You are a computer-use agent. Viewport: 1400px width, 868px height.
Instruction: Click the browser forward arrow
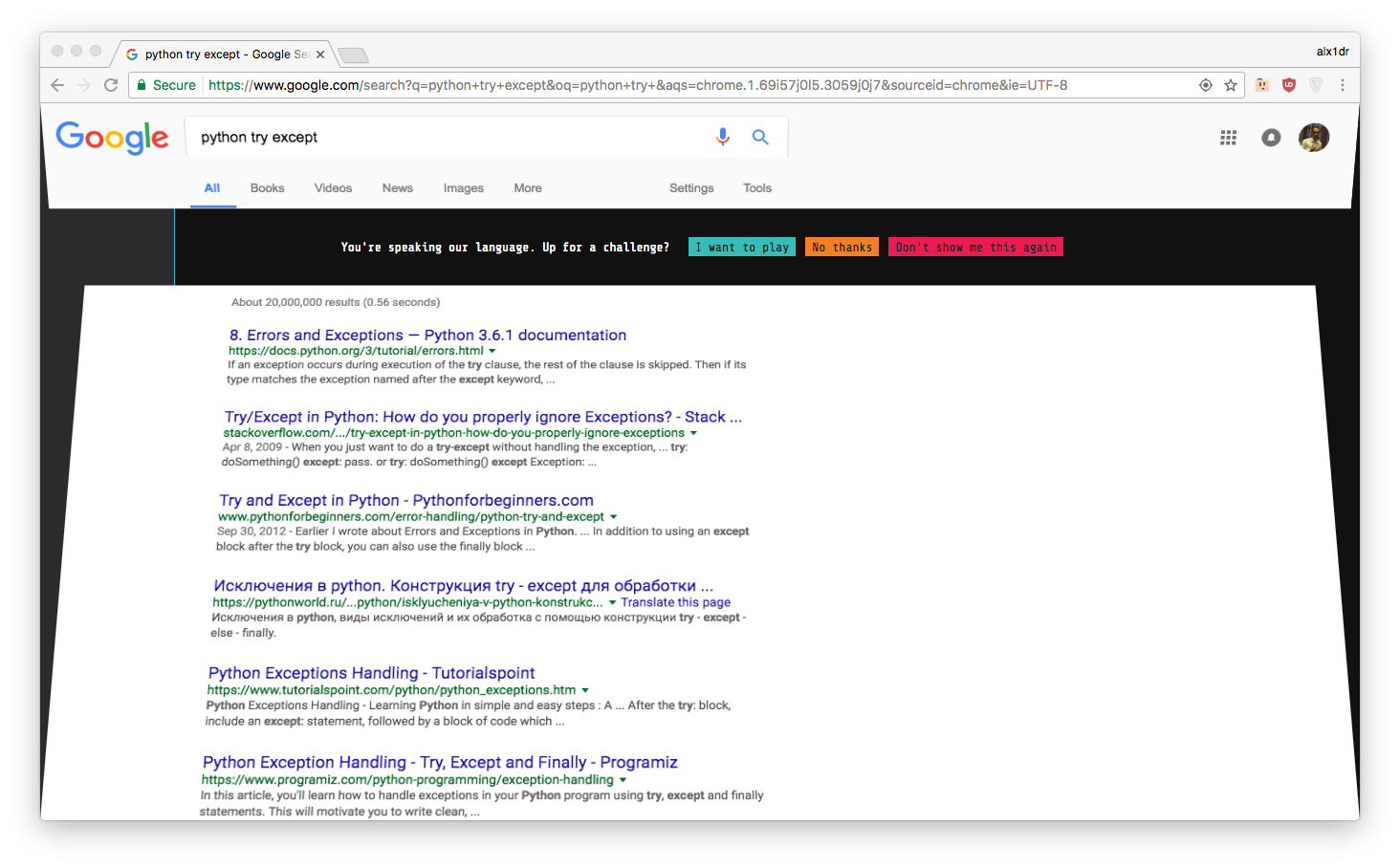point(84,85)
